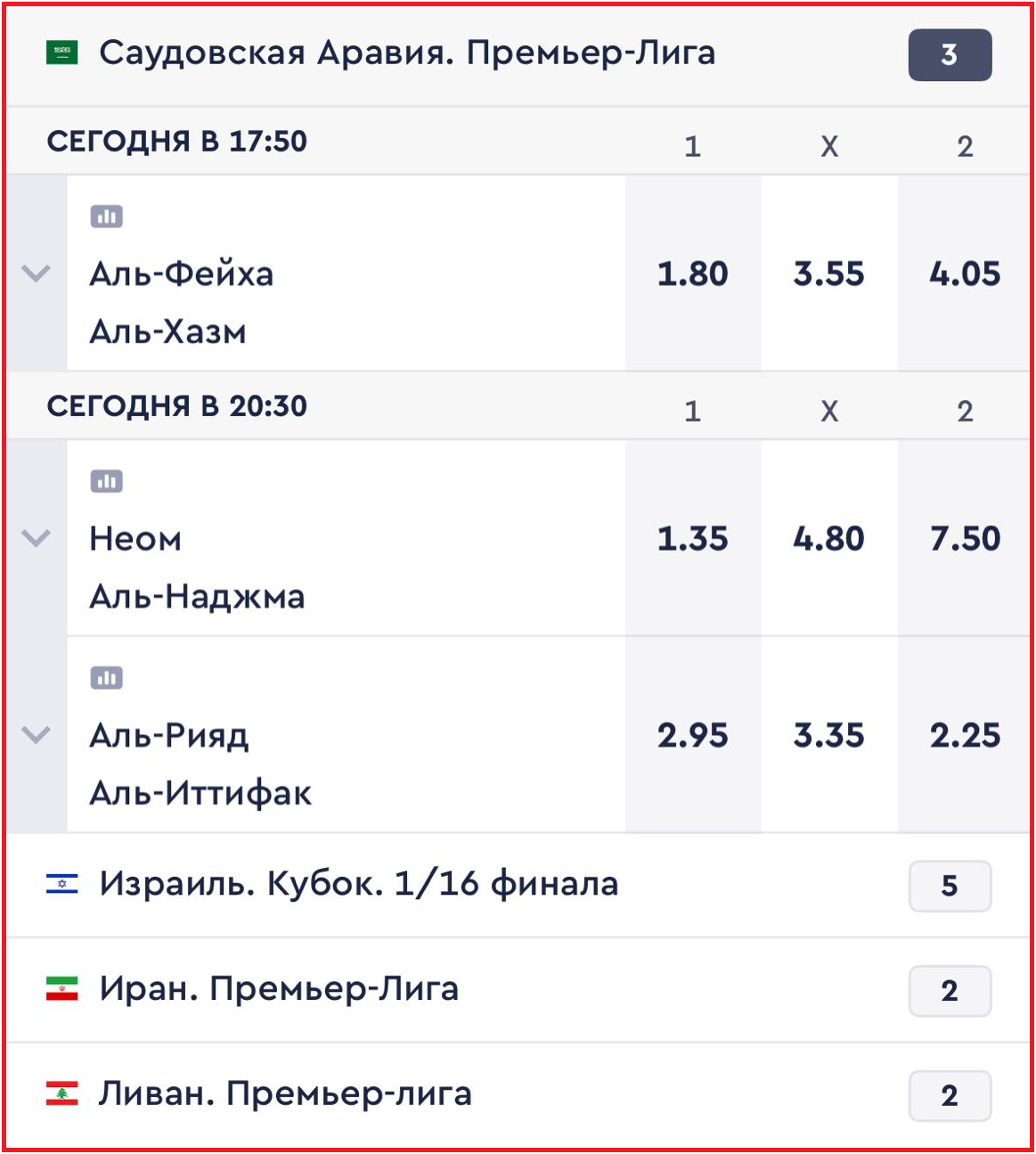The image size is (1036, 1154).
Task: Choose Аль-Хазм win odds 4.05
Action: (x=965, y=274)
